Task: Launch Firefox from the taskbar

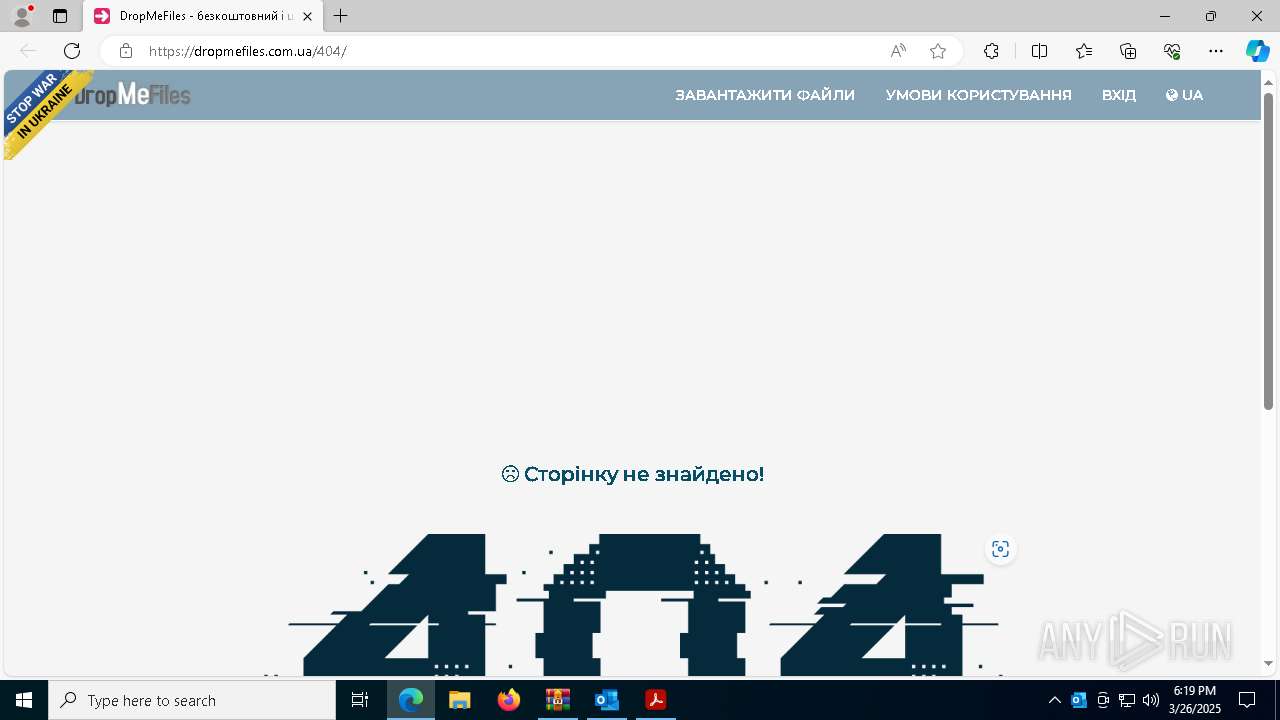Action: point(509,700)
